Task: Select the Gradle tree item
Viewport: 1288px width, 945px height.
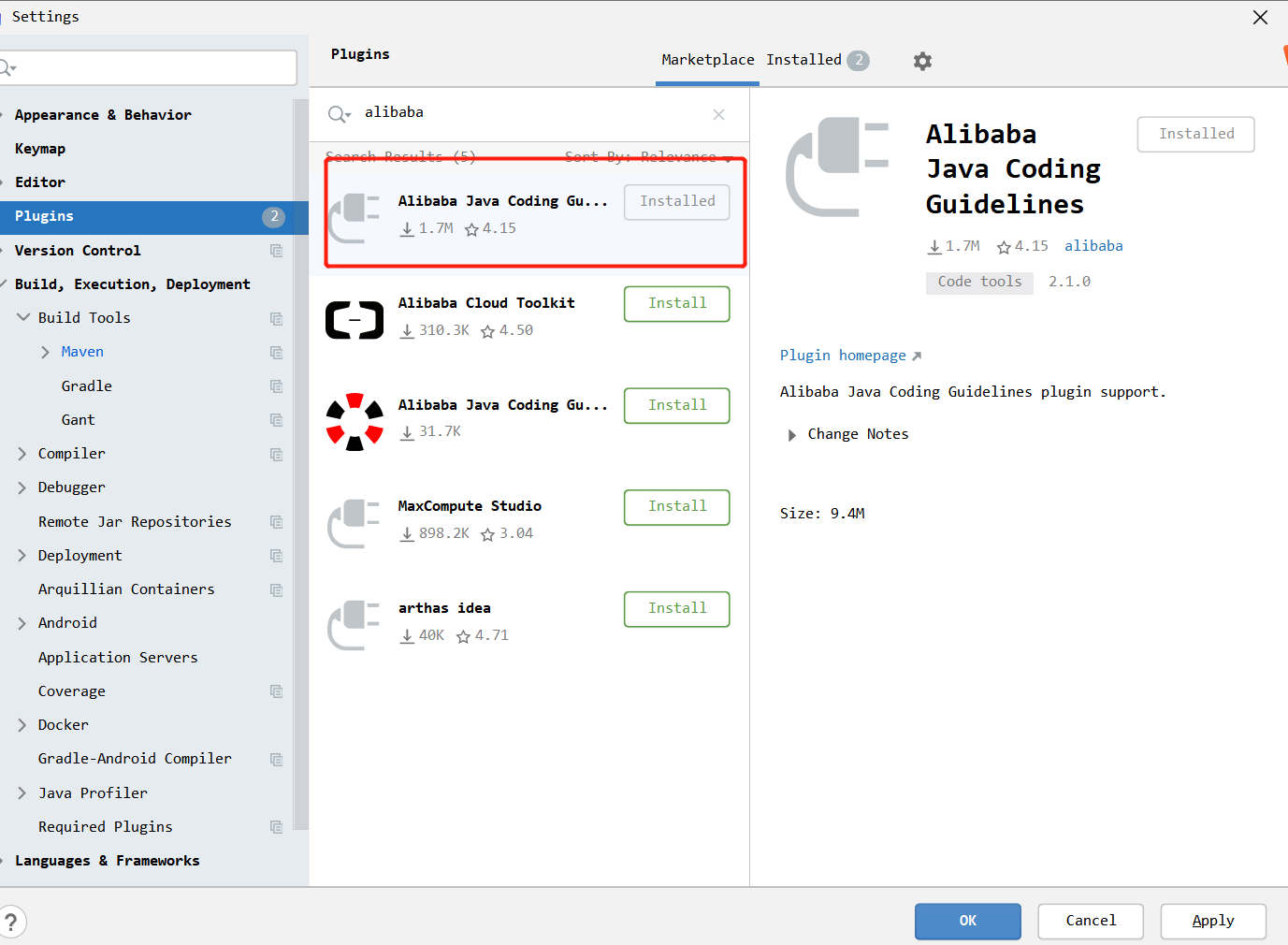Action: click(x=87, y=386)
